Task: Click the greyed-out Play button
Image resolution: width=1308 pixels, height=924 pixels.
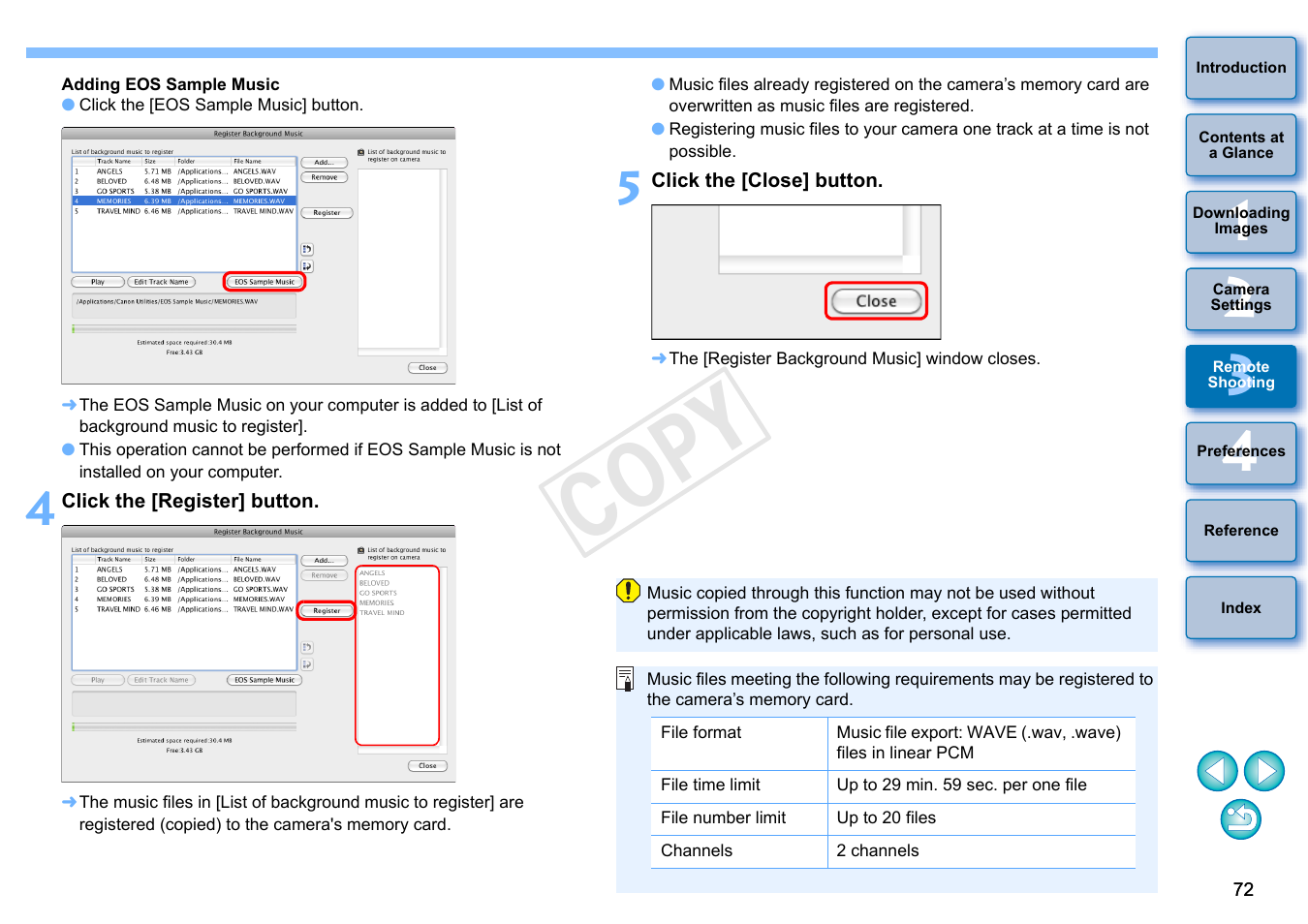Action: (98, 680)
